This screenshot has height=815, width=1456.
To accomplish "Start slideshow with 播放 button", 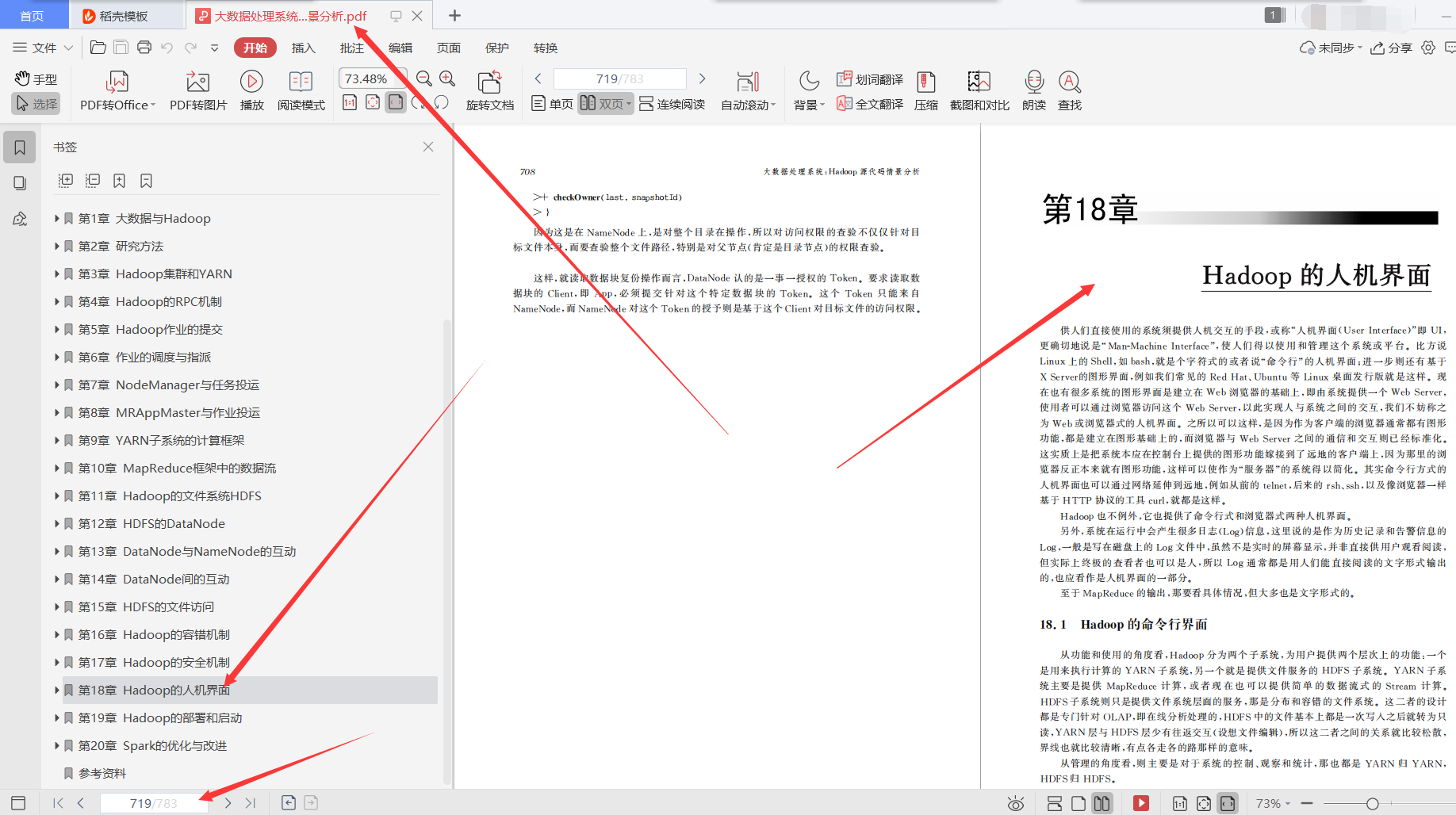I will pyautogui.click(x=251, y=91).
